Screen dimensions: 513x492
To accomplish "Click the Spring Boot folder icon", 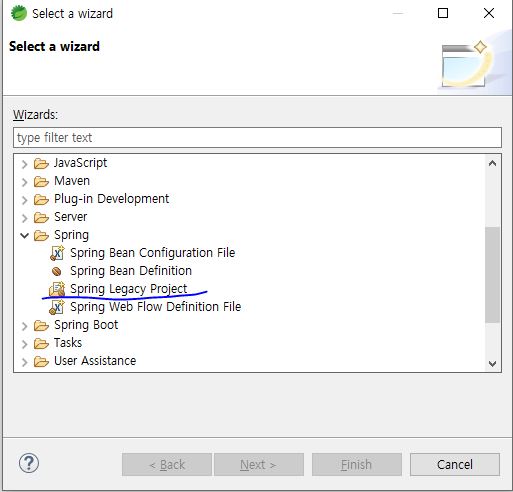I will pyautogui.click(x=41, y=325).
